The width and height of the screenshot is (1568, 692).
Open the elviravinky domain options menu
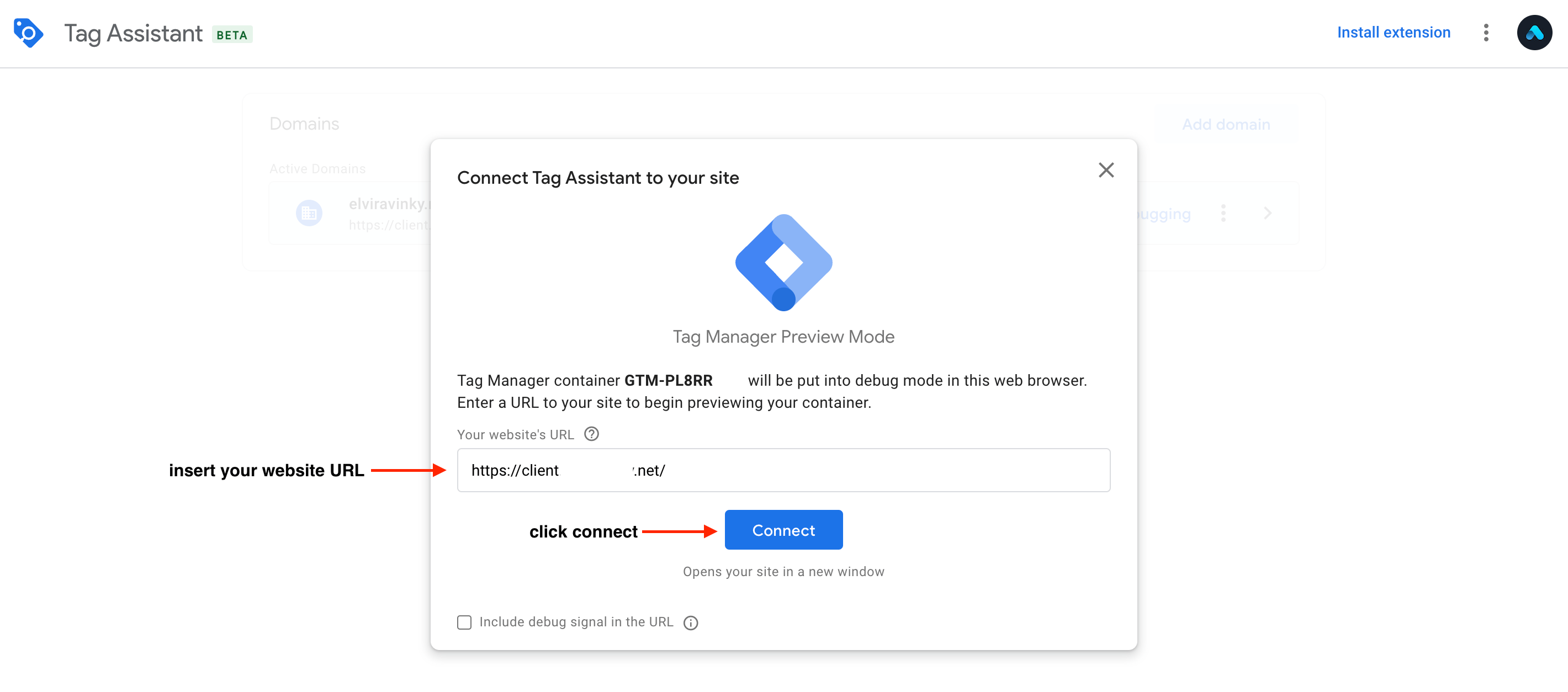1223,213
